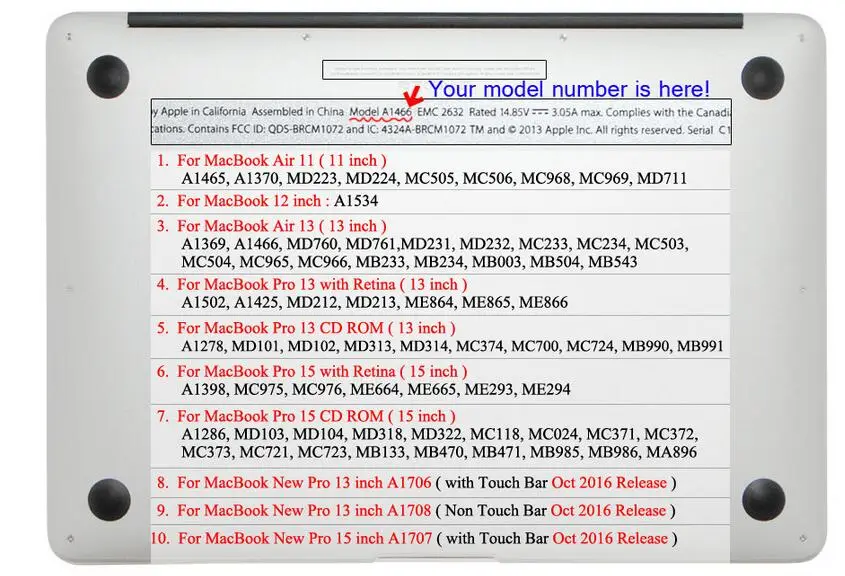The height and width of the screenshot is (576, 845).
Task: Click the 'Rated 14.85V' text
Action: click(x=499, y=112)
